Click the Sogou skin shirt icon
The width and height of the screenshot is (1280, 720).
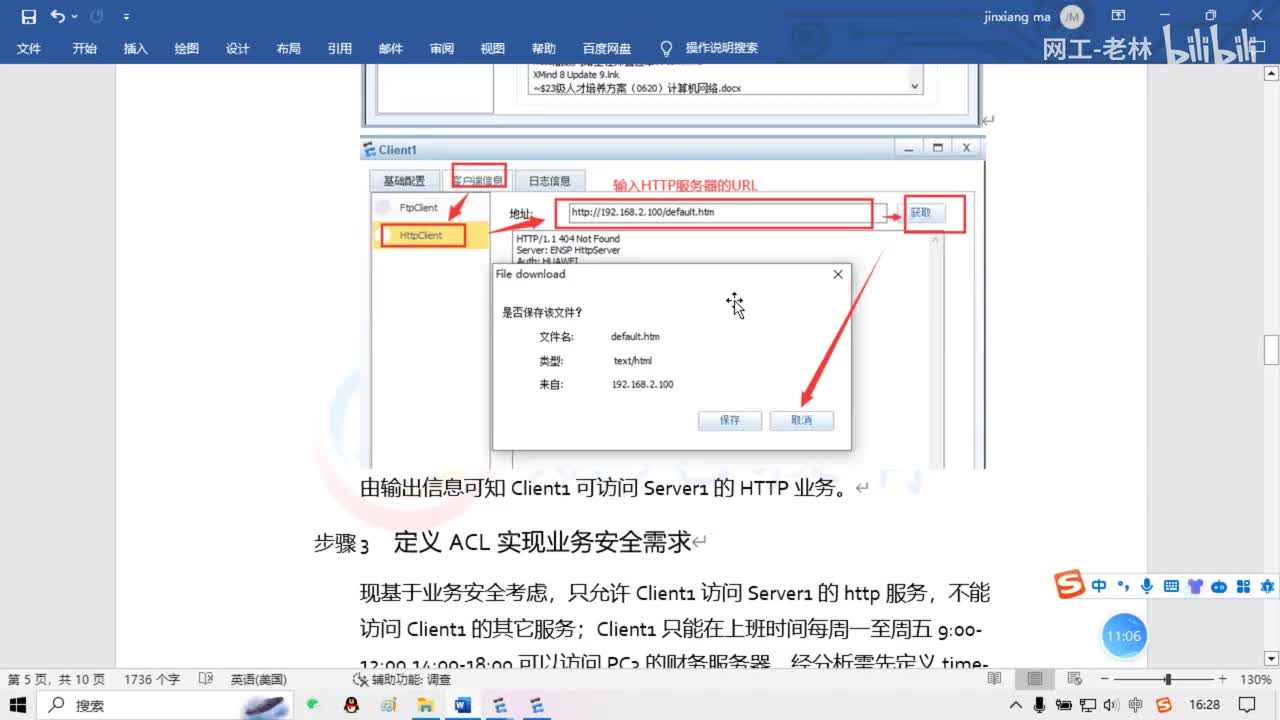(x=1195, y=586)
